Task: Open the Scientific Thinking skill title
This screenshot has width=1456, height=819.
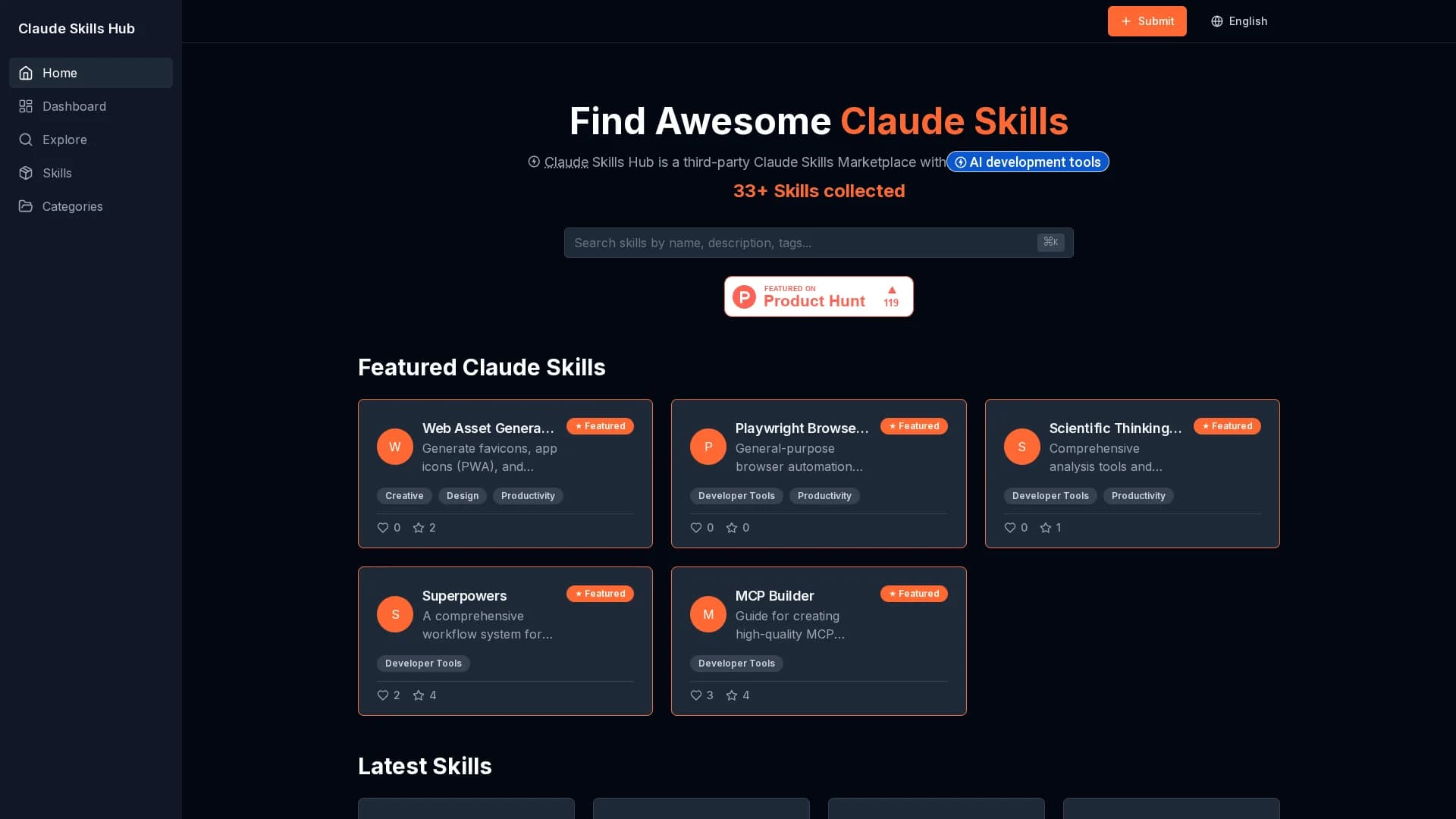Action: 1116,428
